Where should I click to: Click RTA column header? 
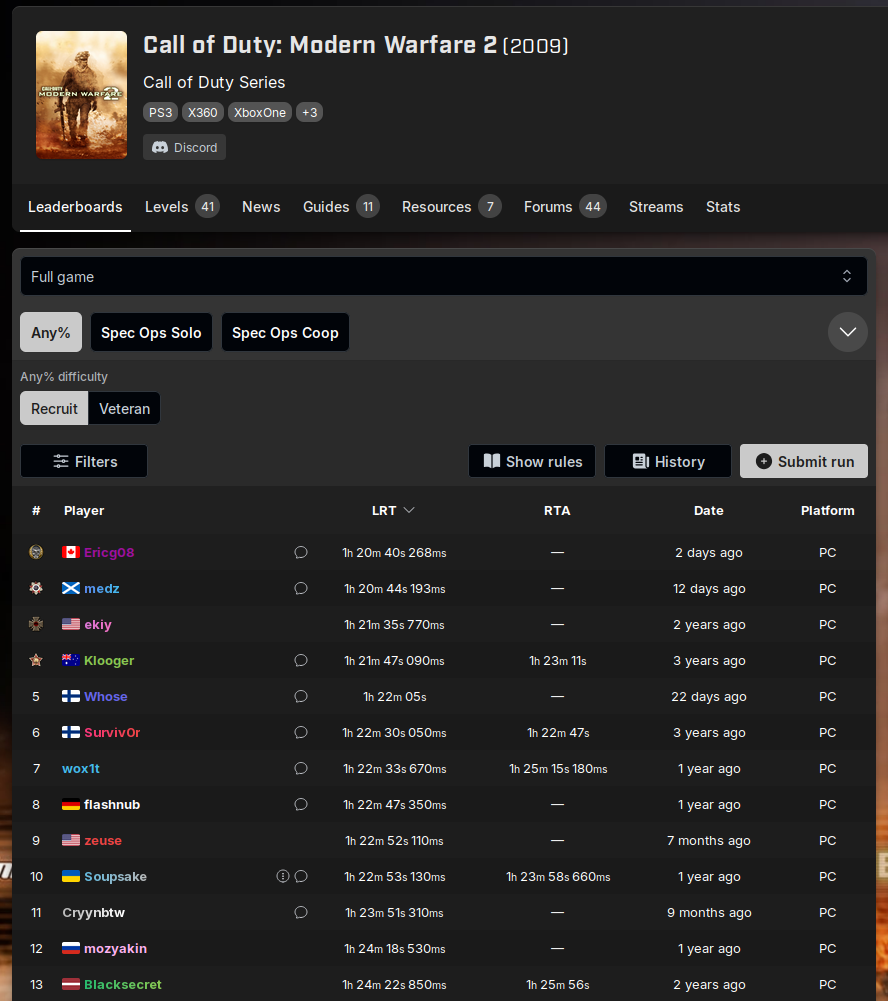[557, 510]
